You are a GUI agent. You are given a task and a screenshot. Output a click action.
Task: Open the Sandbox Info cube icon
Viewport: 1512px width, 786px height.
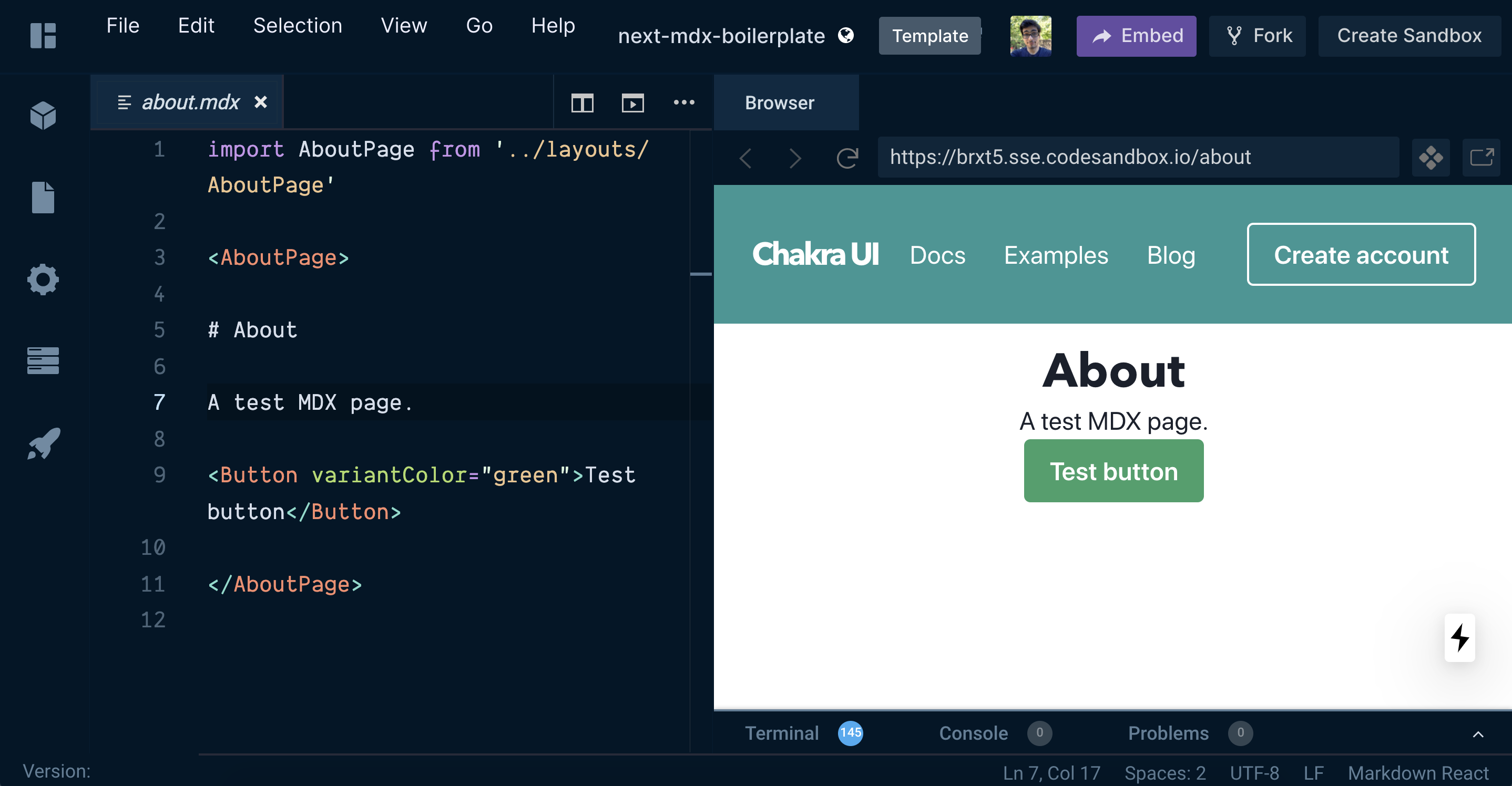43,115
